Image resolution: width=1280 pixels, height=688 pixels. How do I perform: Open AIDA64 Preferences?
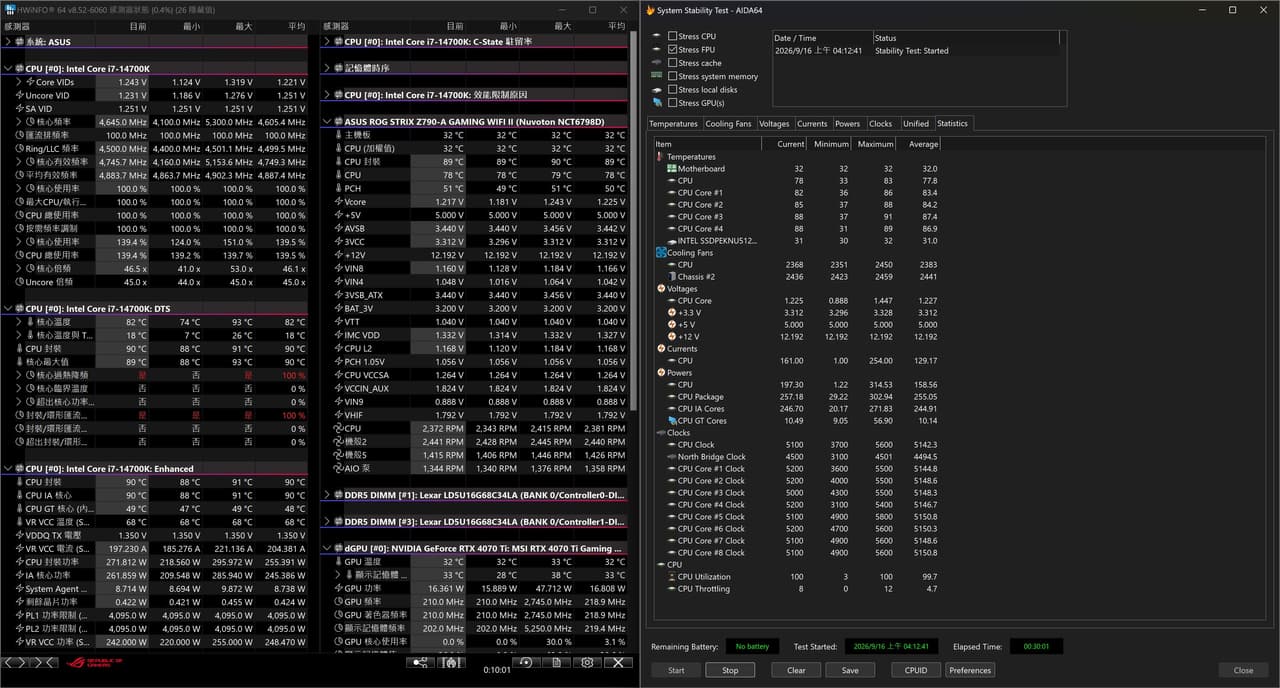click(970, 670)
